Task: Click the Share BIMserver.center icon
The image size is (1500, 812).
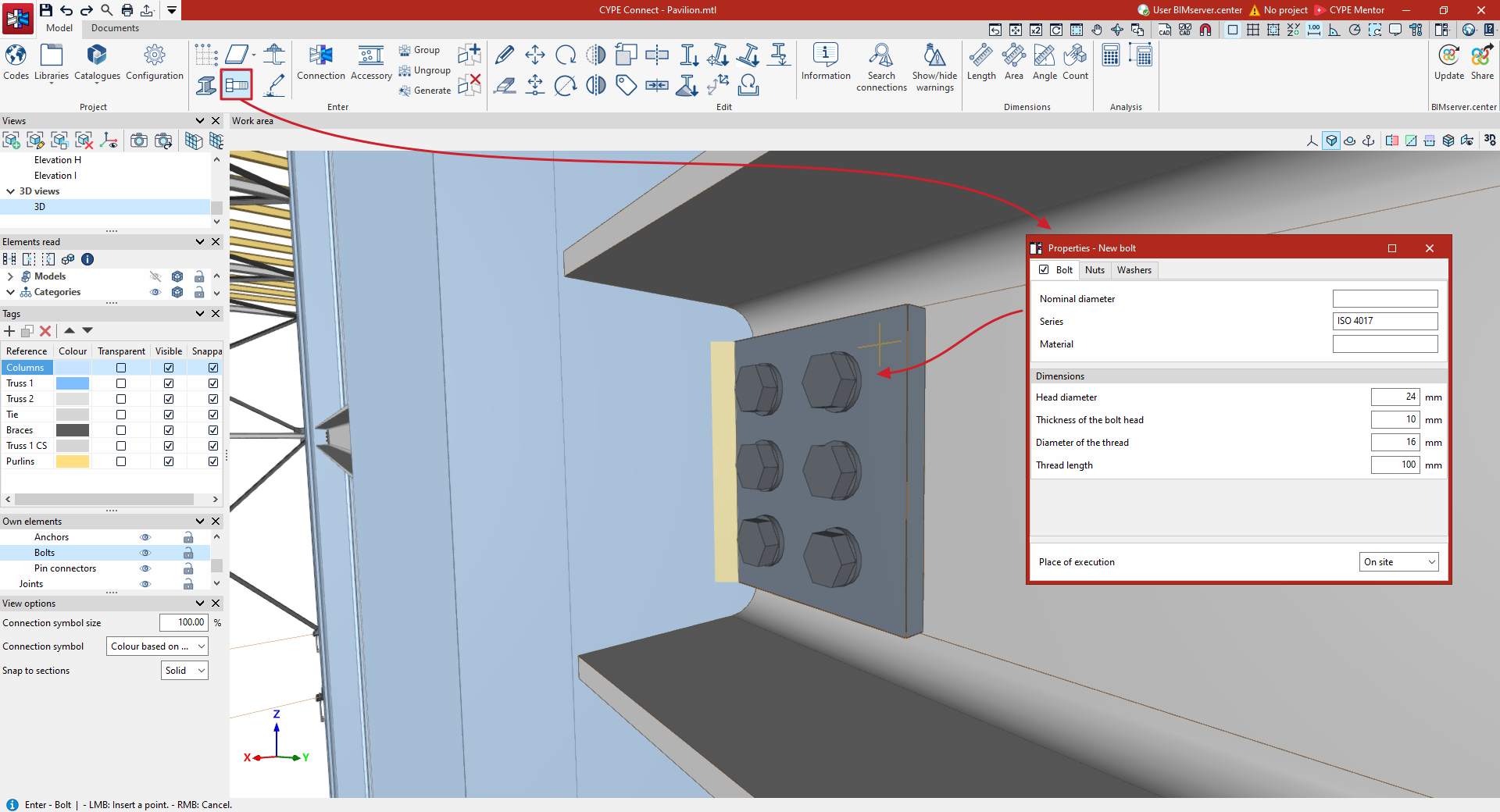Action: click(x=1482, y=62)
